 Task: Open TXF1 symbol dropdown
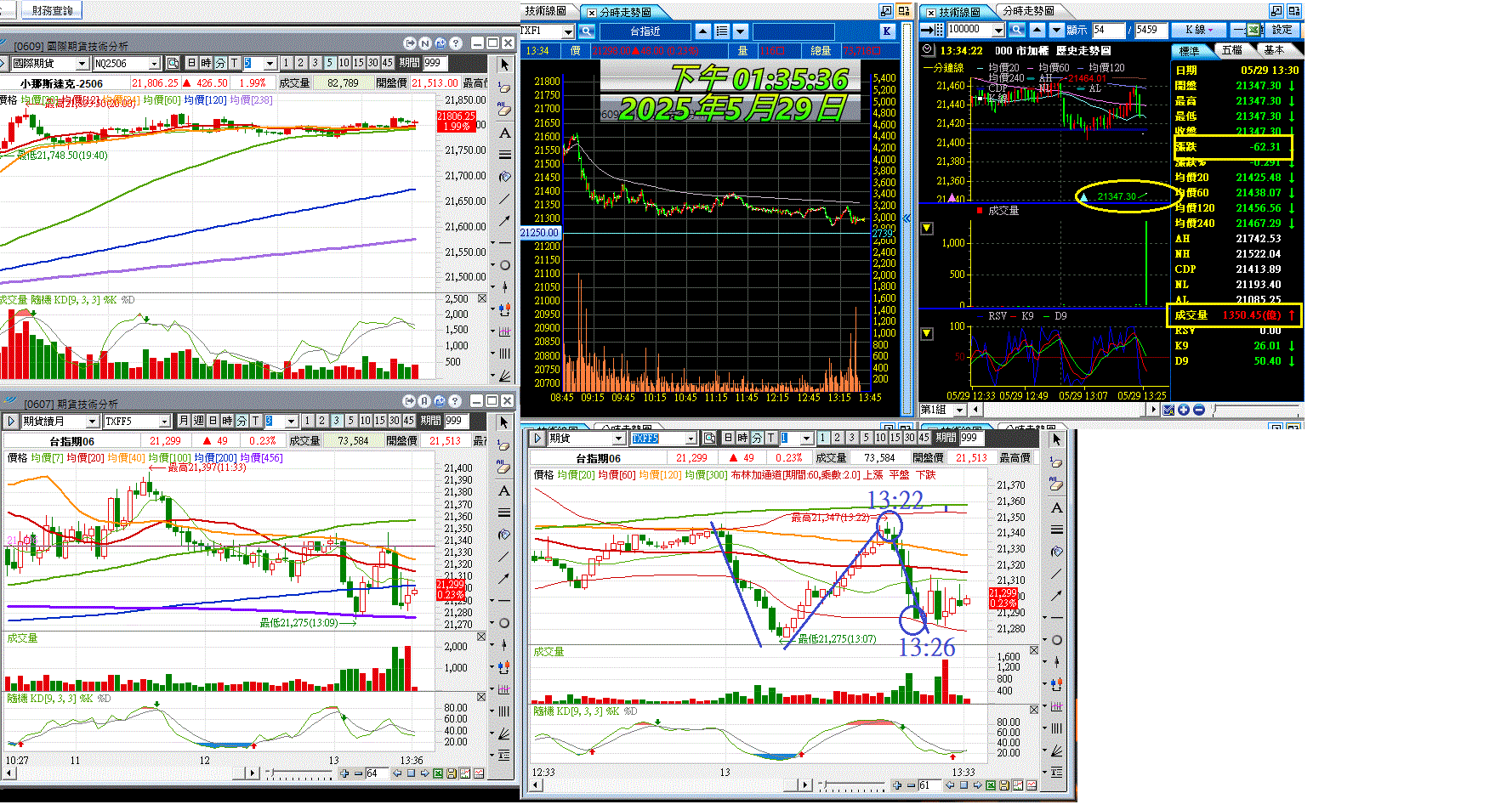click(x=569, y=31)
